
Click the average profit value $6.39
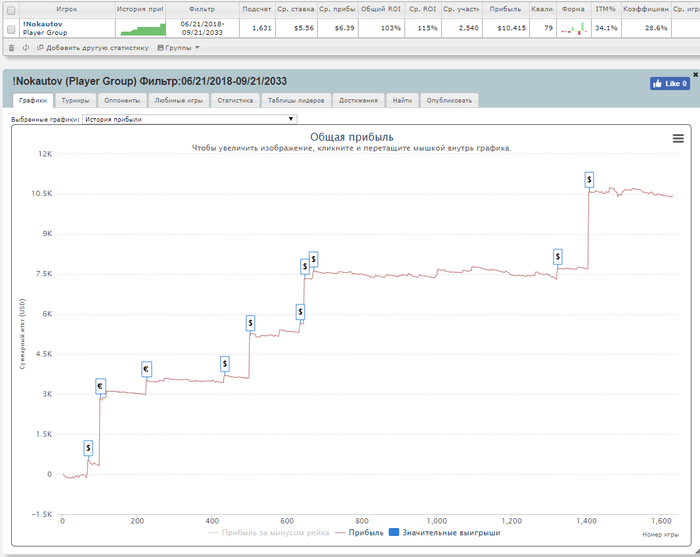point(345,28)
